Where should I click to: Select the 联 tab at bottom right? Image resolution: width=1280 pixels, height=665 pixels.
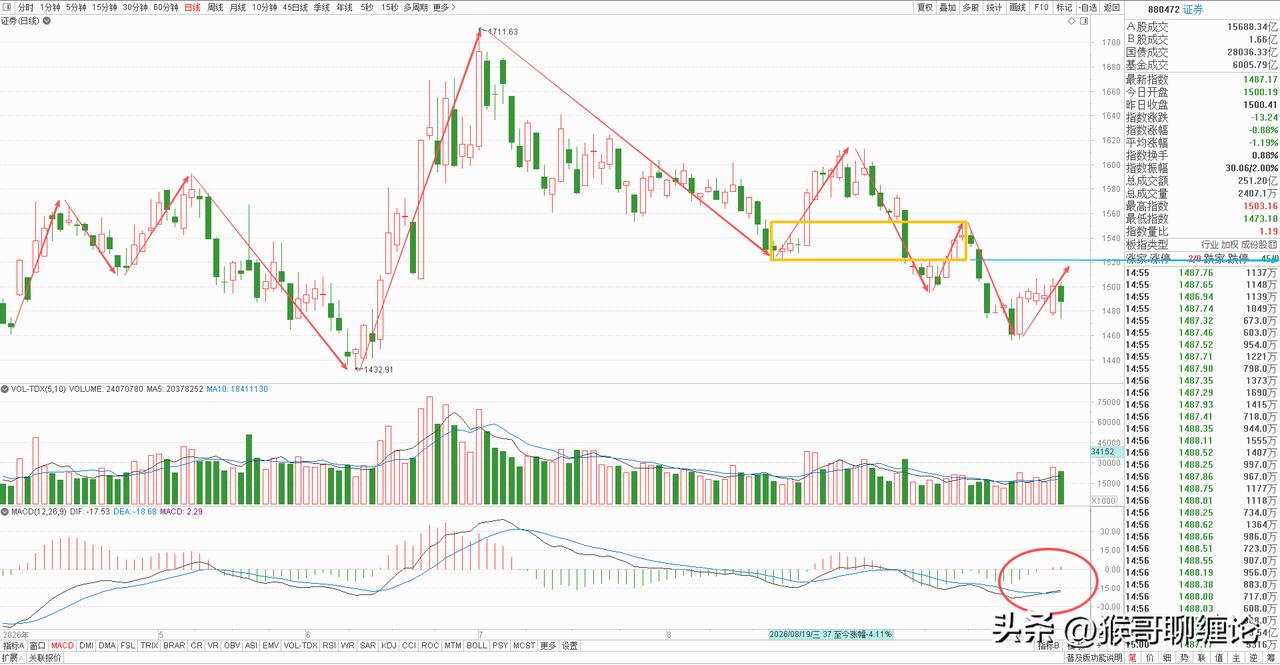point(1202,658)
